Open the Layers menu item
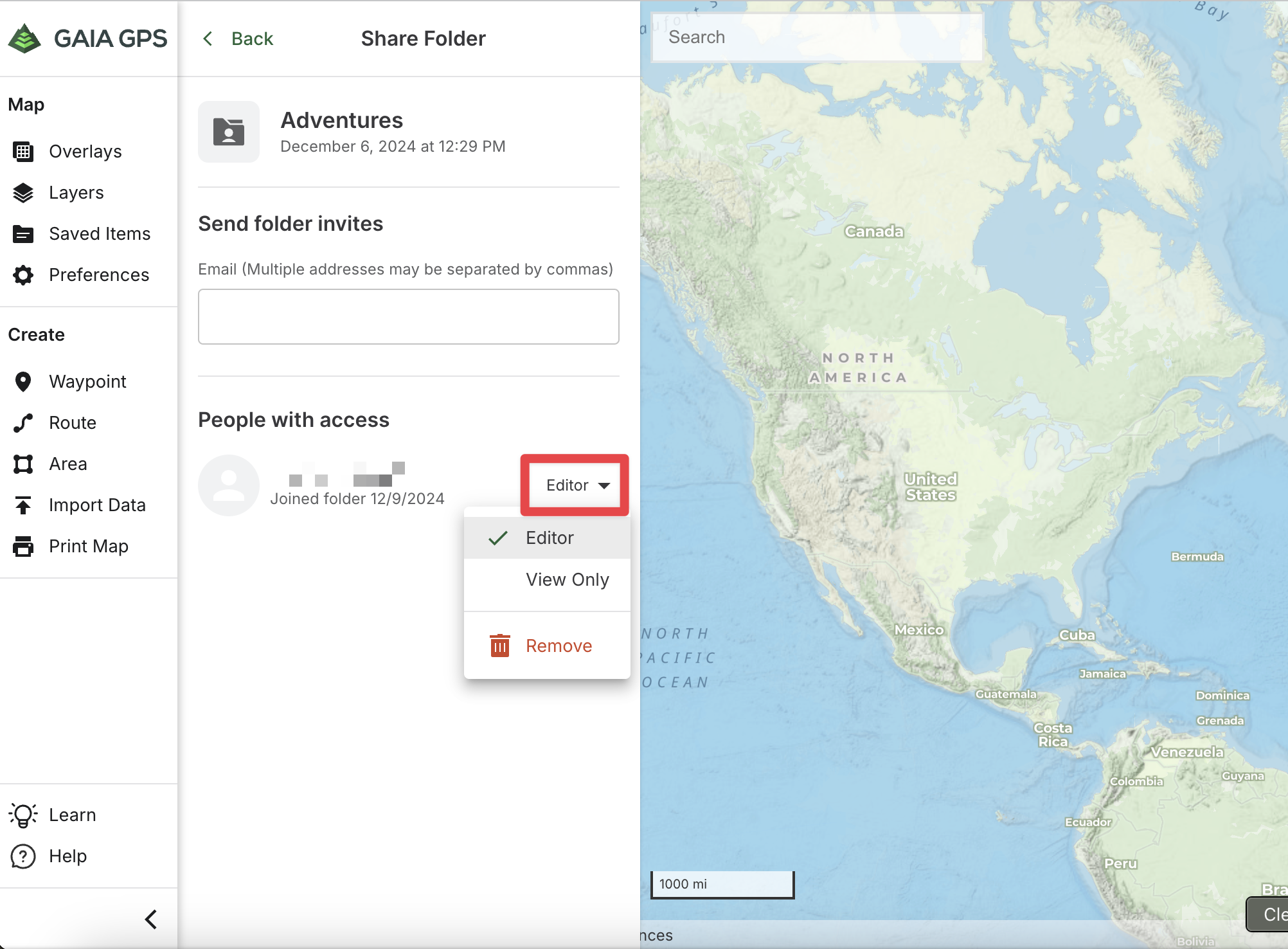 (76, 192)
